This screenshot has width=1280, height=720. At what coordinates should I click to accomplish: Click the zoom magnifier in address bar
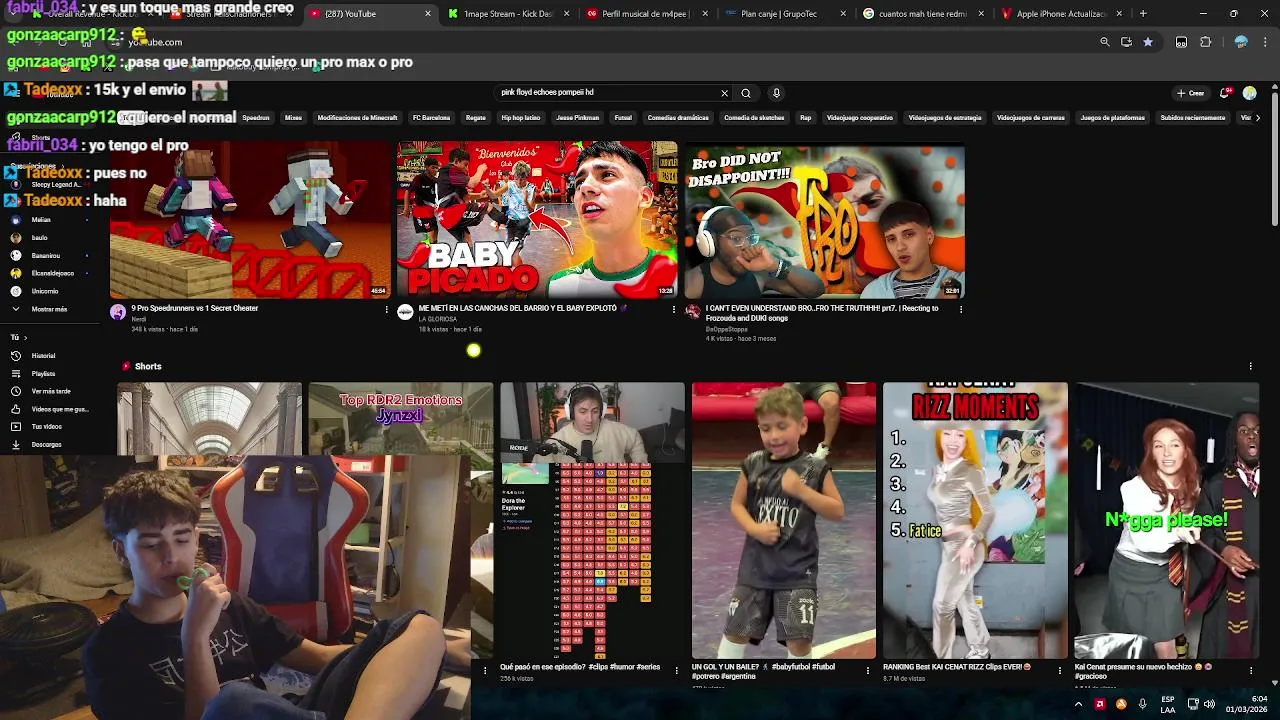pos(1105,42)
